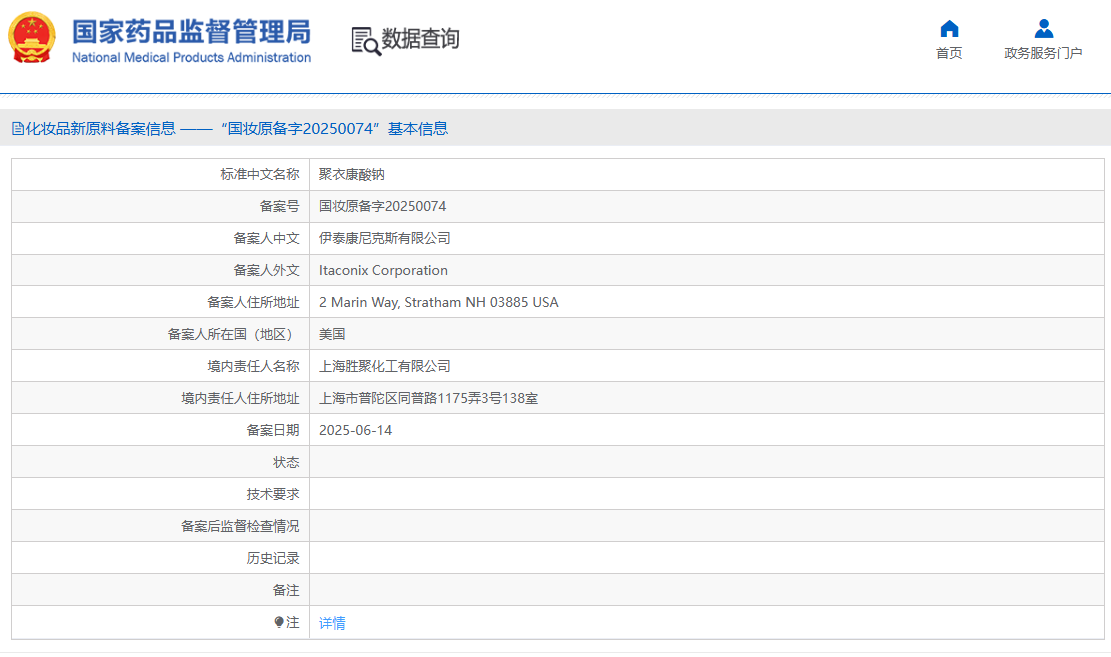Image resolution: width=1111 pixels, height=657 pixels.
Task: Click the 数据查询 heading text
Action: (421, 39)
